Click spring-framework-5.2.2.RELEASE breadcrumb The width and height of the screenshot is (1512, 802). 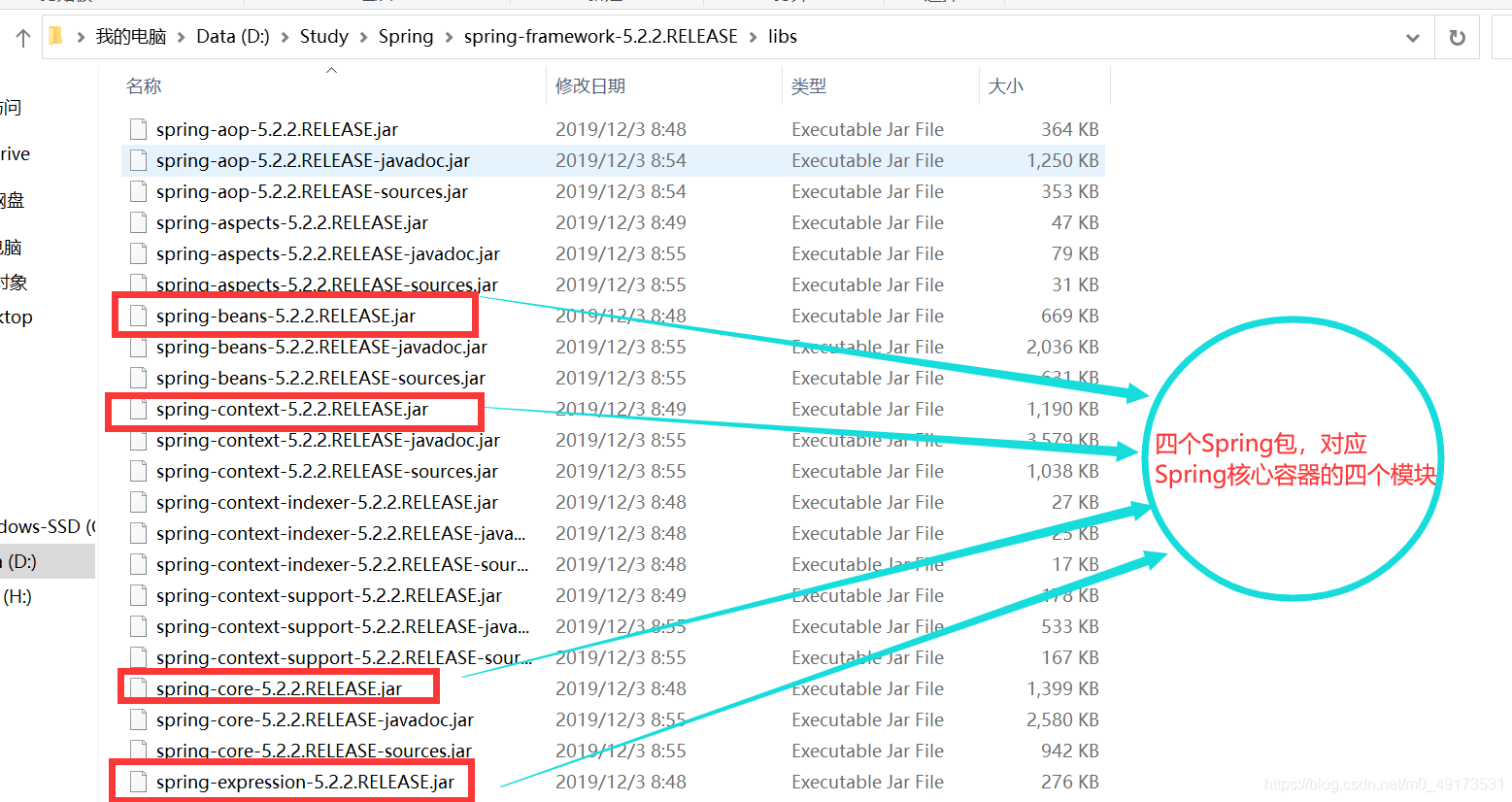point(601,37)
